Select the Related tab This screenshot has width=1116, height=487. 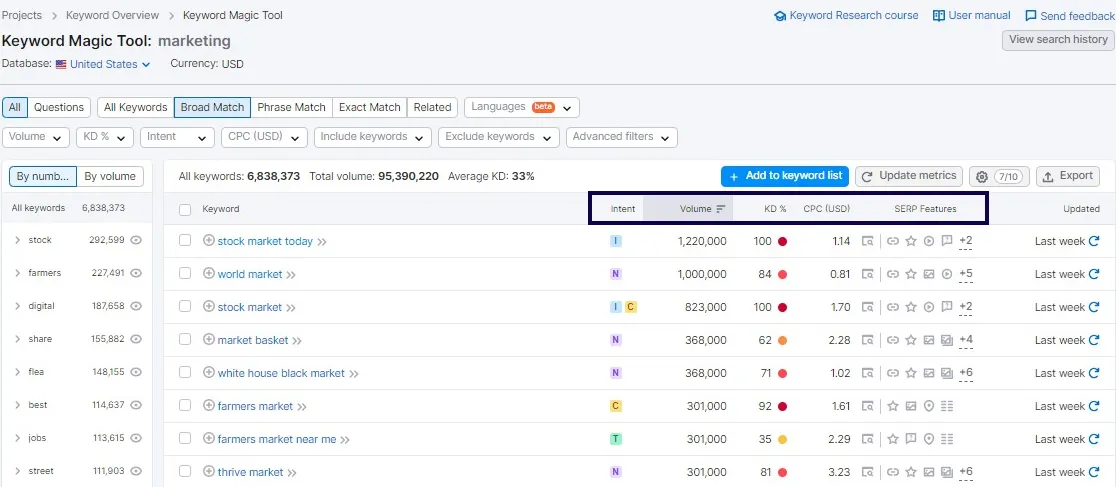point(432,108)
